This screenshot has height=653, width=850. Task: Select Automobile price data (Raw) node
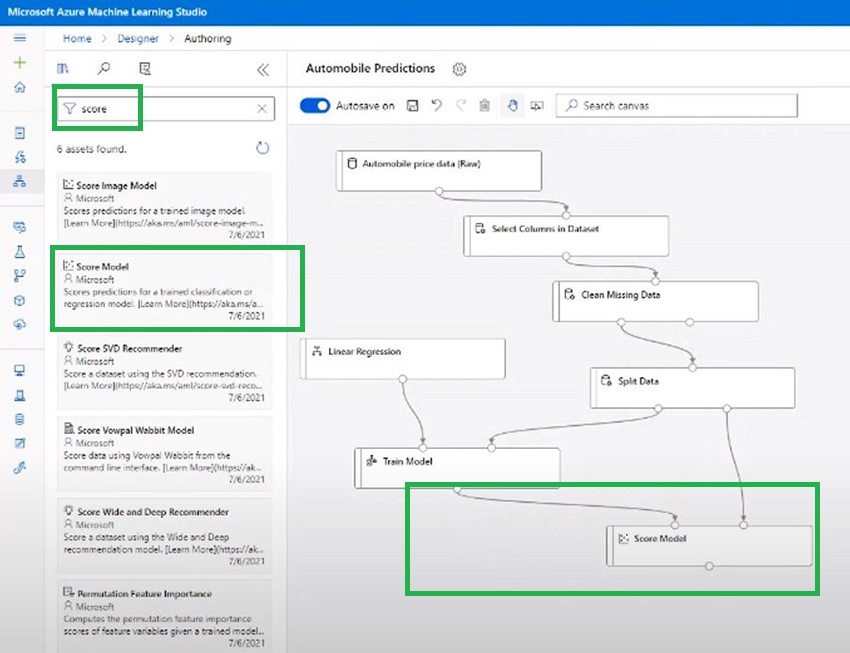click(x=439, y=171)
